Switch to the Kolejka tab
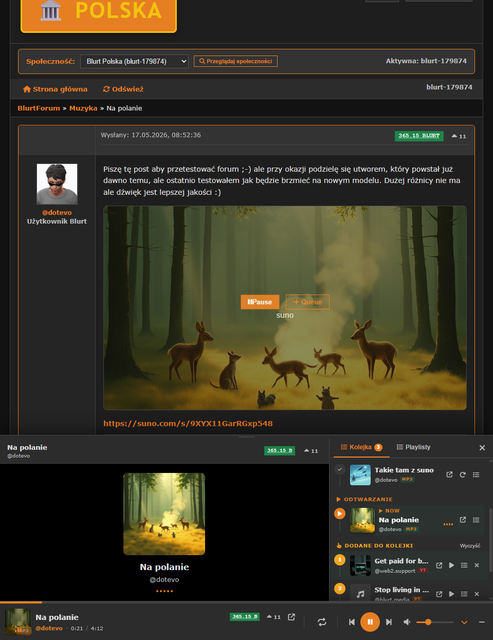The image size is (493, 640). click(361, 447)
